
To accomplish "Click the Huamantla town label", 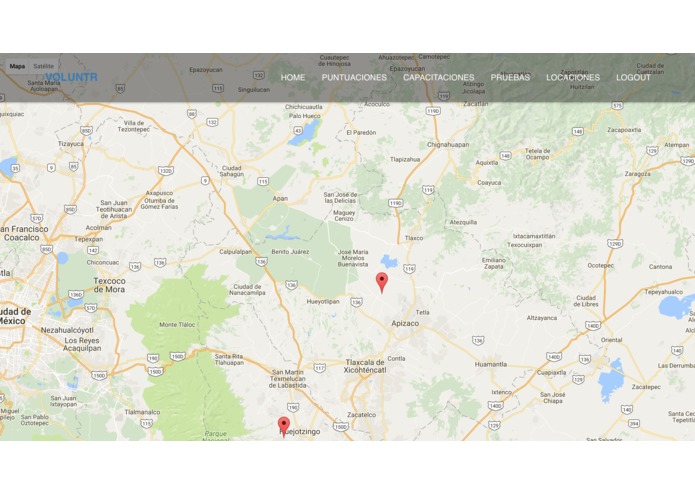I will (491, 364).
